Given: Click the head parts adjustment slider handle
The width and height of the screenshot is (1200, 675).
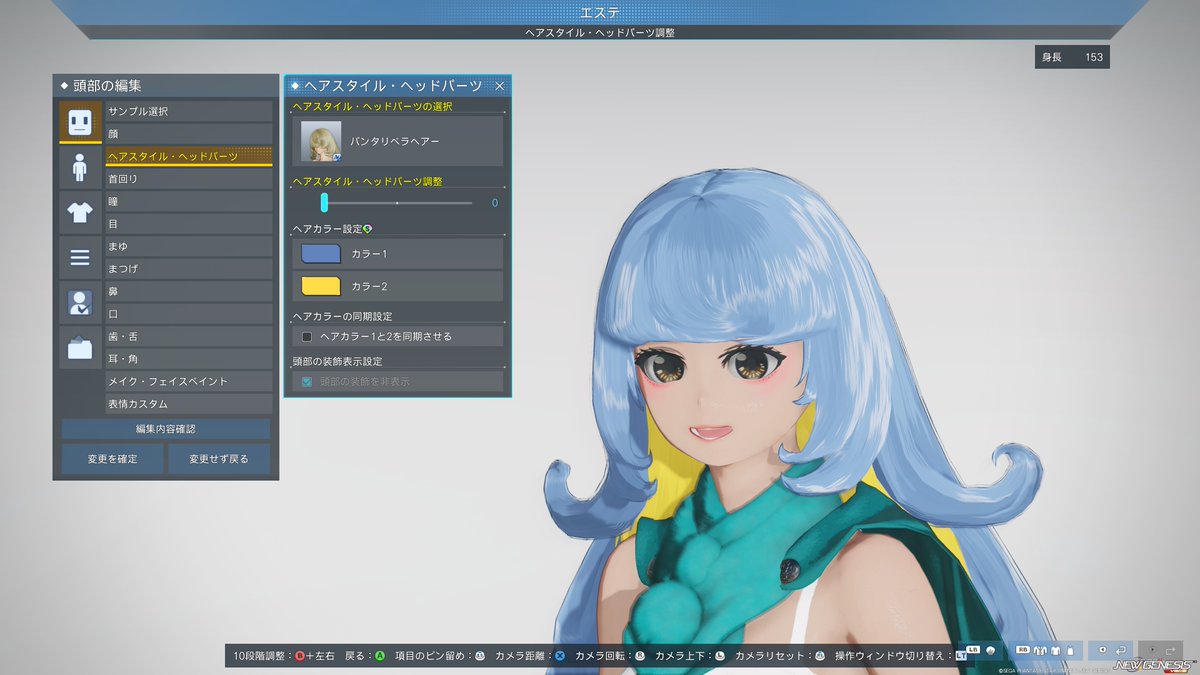Looking at the screenshot, I should pyautogui.click(x=324, y=203).
